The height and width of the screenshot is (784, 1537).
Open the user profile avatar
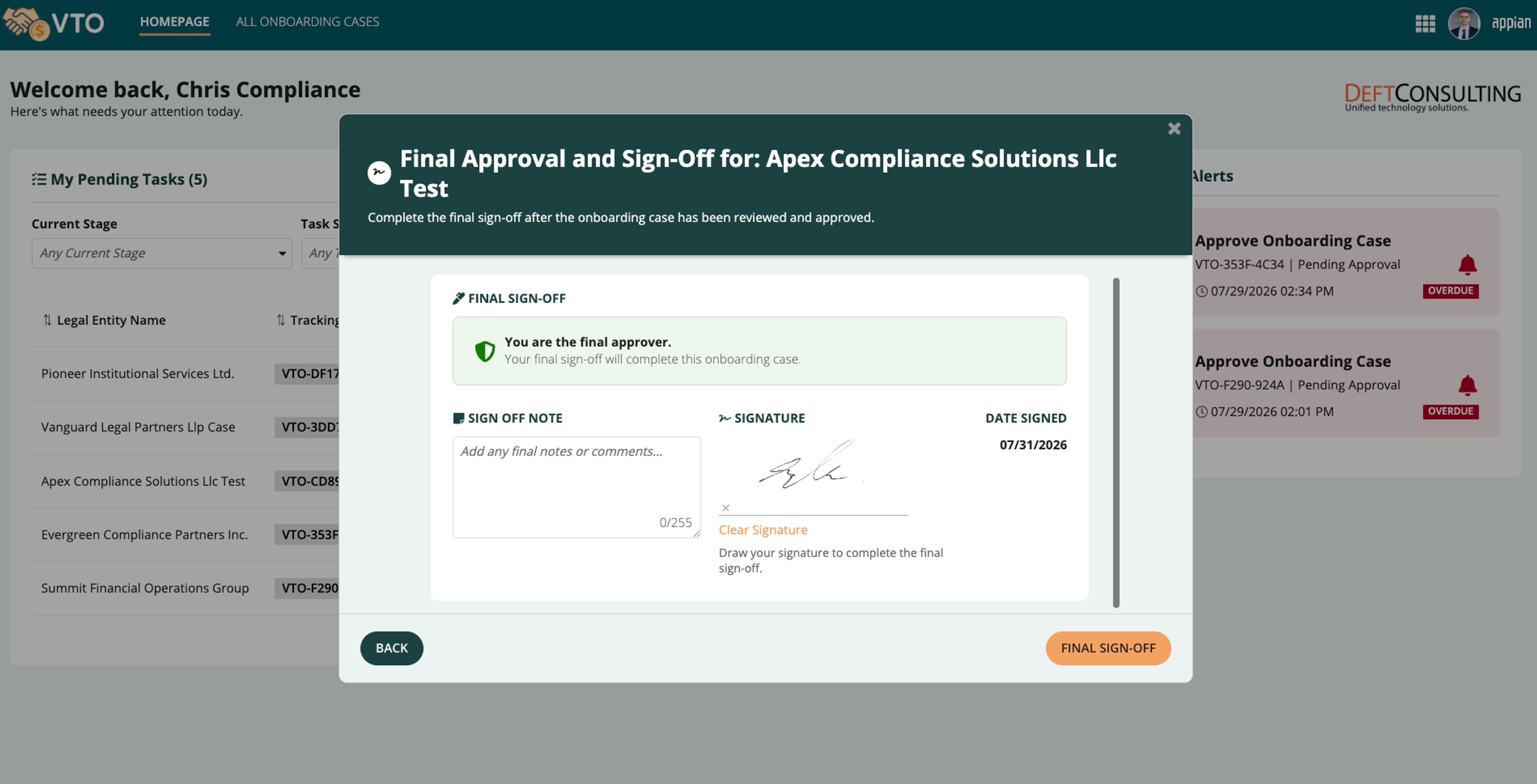tap(1464, 24)
